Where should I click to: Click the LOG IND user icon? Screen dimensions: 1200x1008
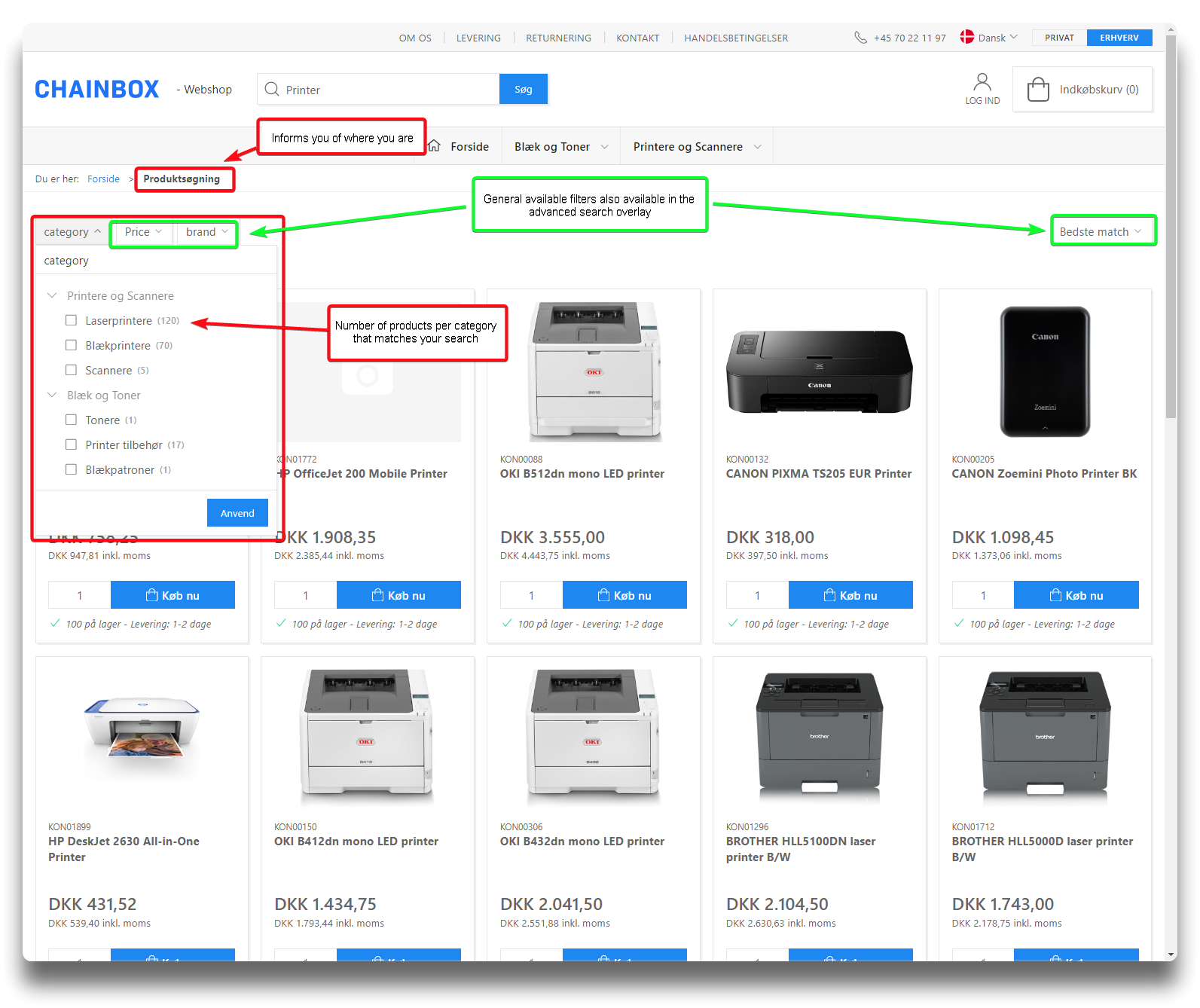[x=982, y=81]
